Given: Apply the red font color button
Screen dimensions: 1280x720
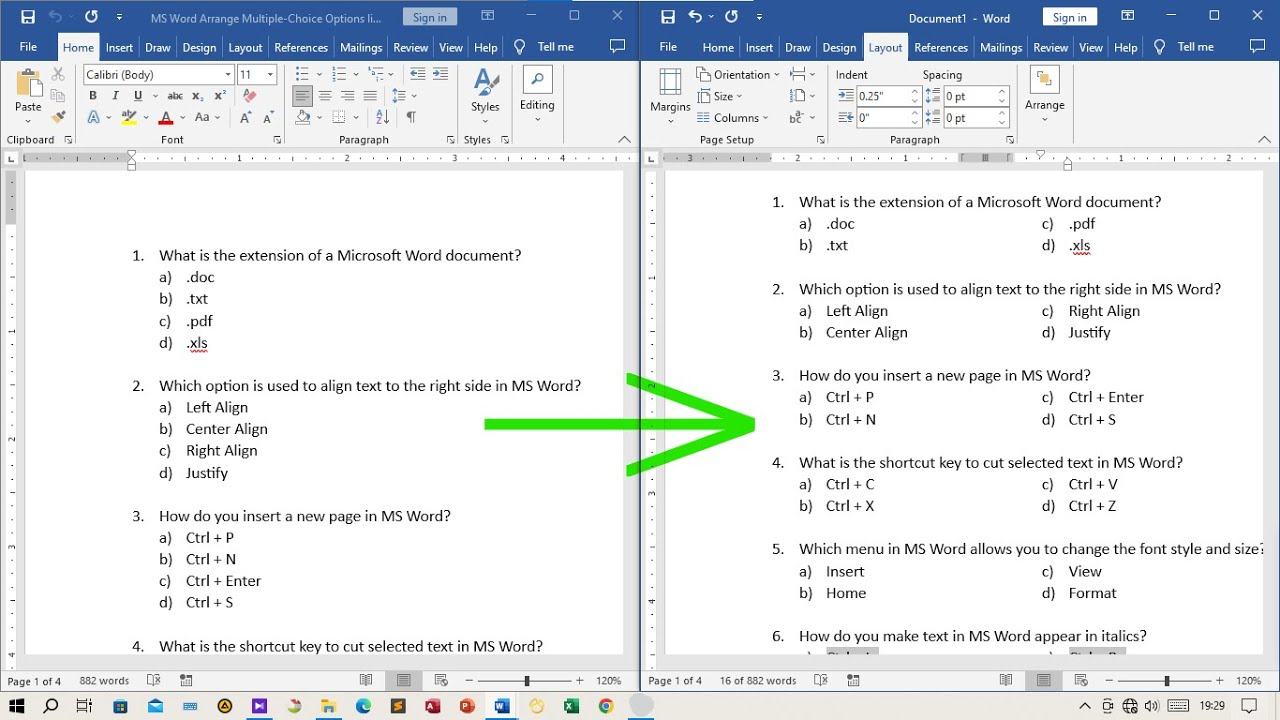Looking at the screenshot, I should tap(167, 117).
